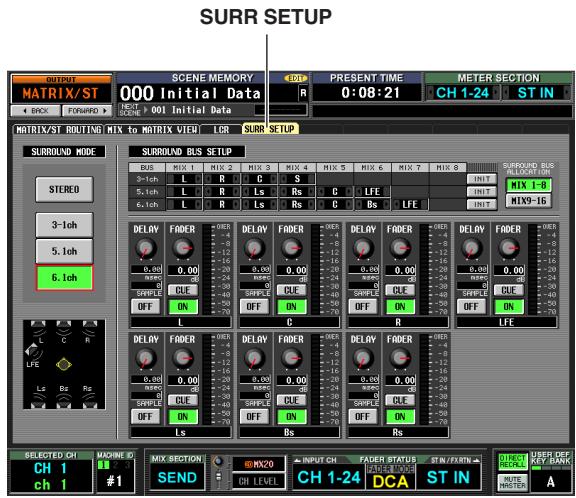
Task: Click the C channel delay msec field
Action: [255, 269]
